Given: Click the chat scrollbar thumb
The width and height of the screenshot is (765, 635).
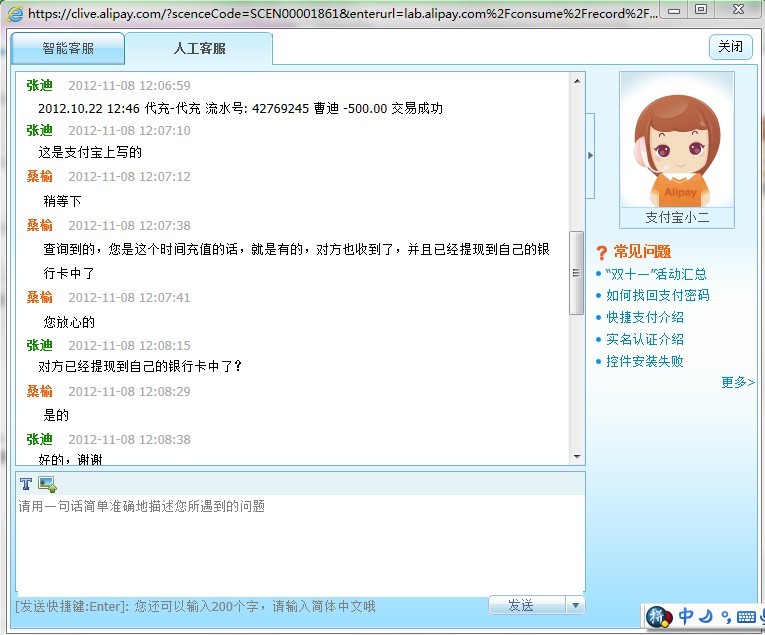Looking at the screenshot, I should coord(577,273).
